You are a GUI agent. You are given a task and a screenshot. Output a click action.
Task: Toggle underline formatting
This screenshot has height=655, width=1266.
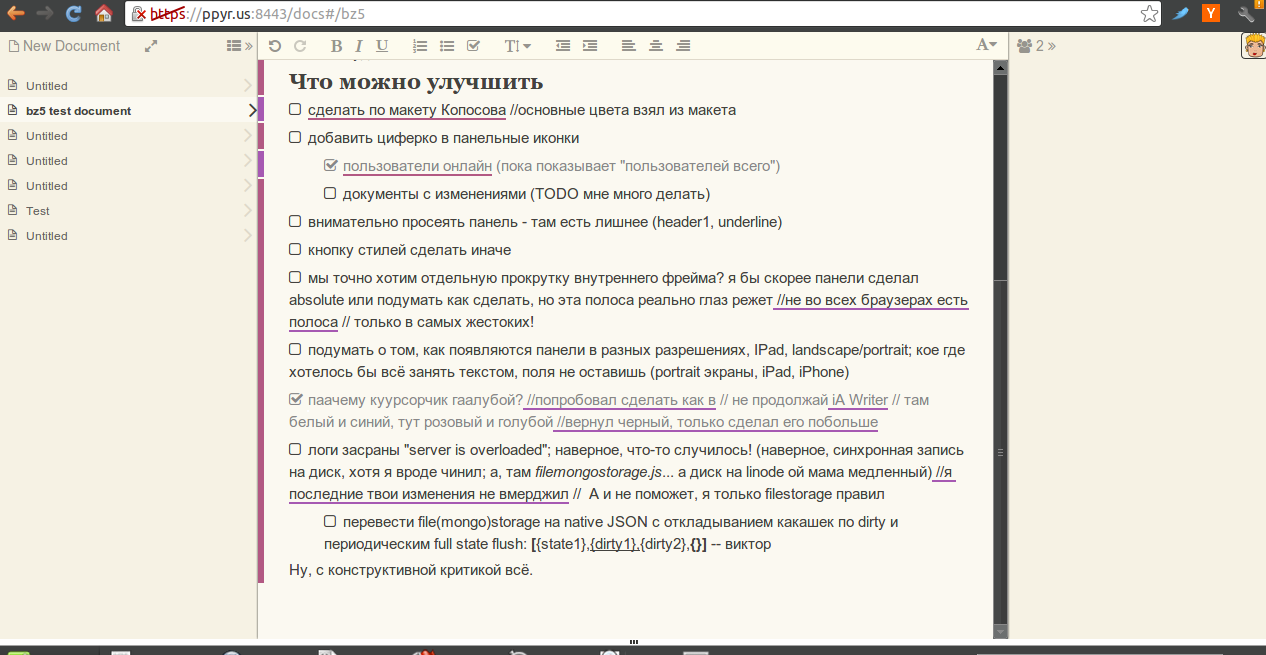pyautogui.click(x=382, y=46)
